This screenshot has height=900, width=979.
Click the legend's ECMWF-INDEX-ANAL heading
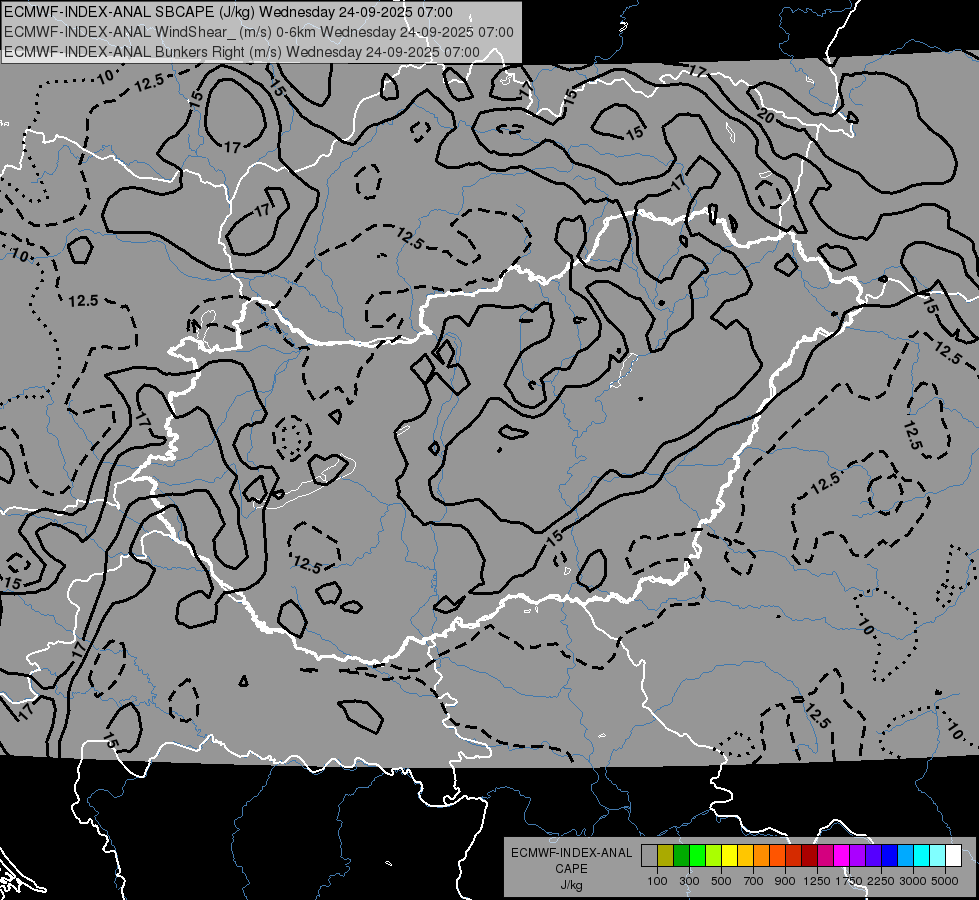[571, 853]
